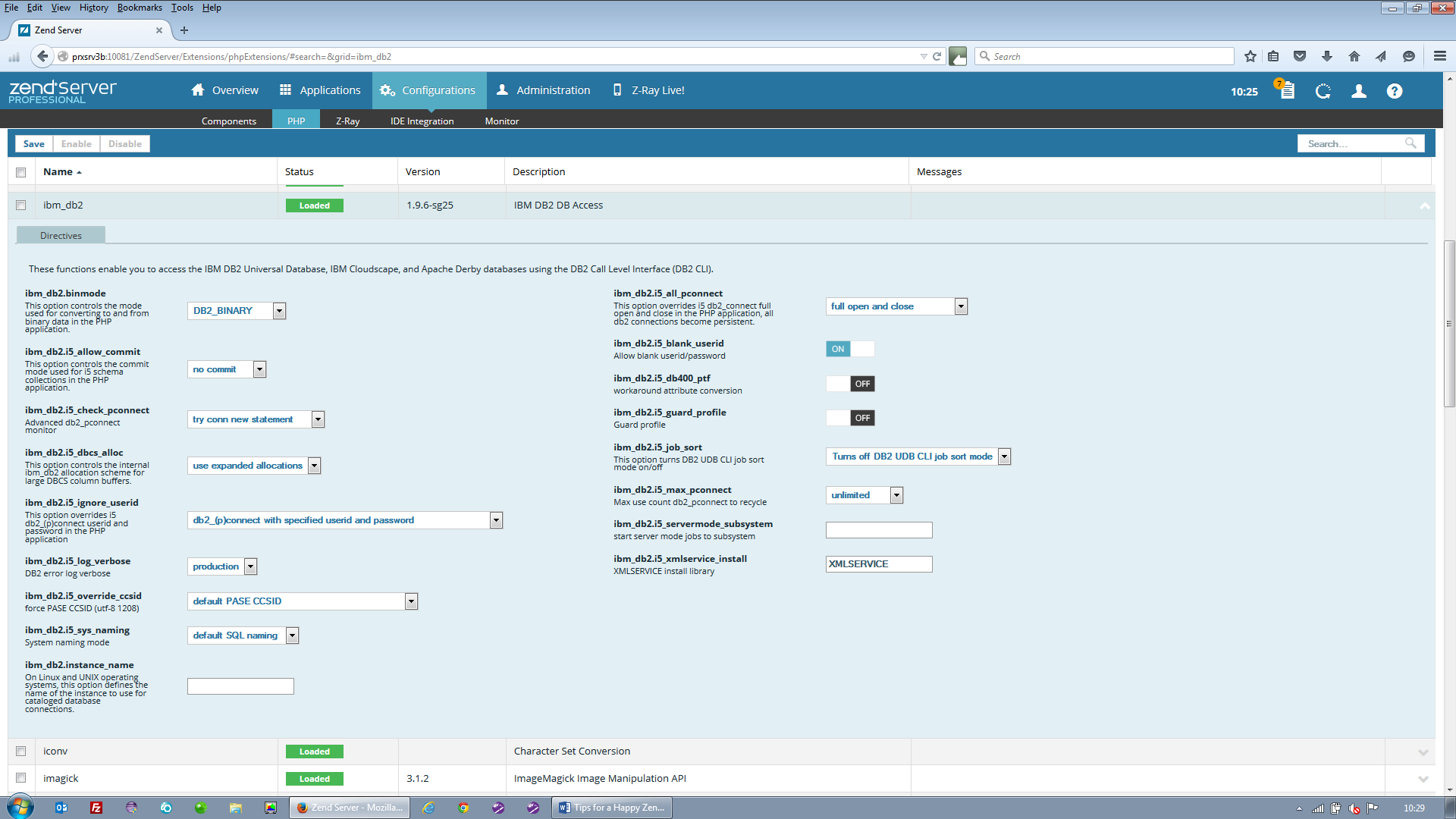Viewport: 1456px width, 819px height.
Task: Toggle the ibm_db2.i5_blank_userid switch
Action: pos(849,349)
